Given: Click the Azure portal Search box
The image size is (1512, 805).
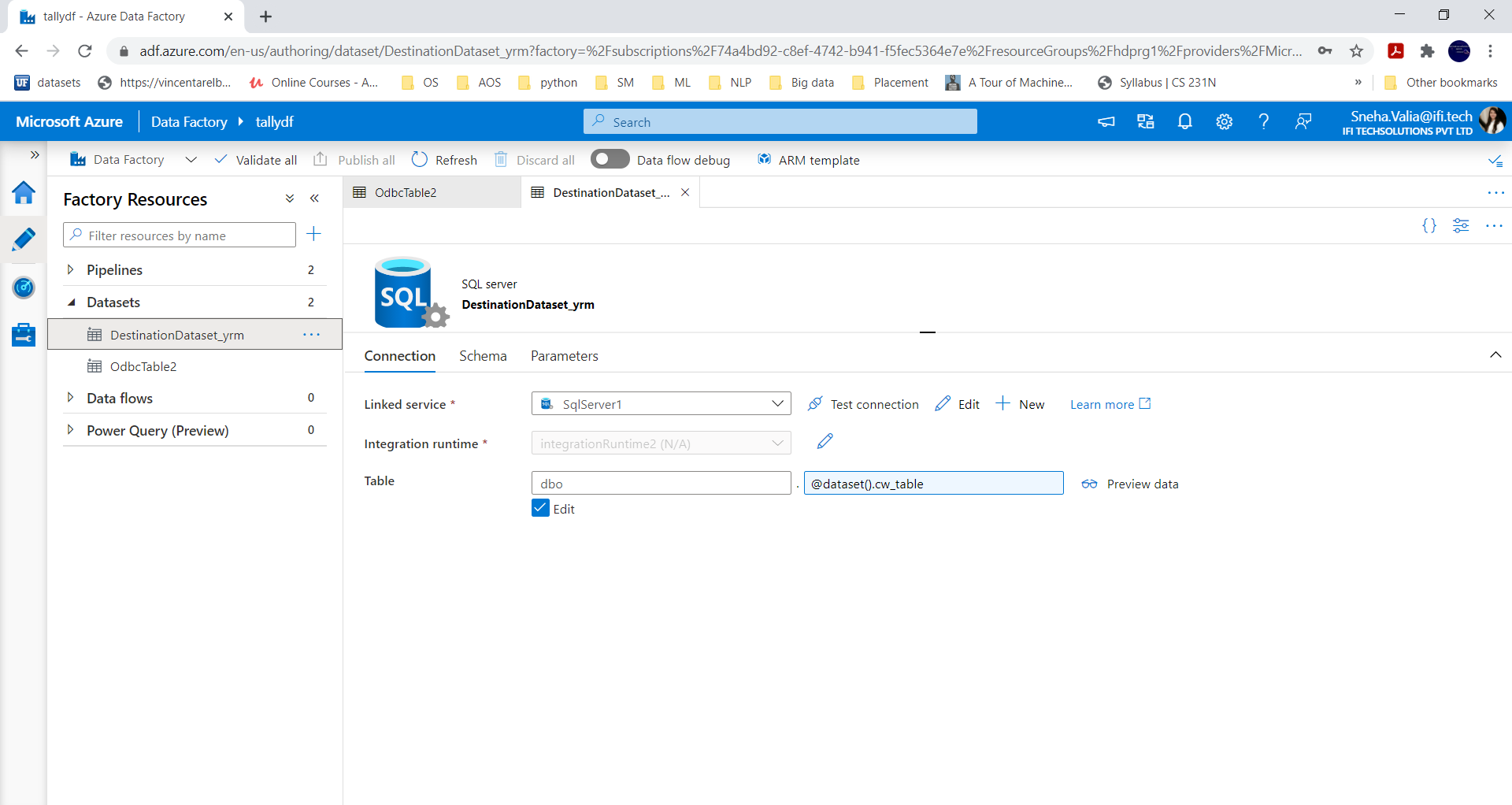Looking at the screenshot, I should [780, 121].
